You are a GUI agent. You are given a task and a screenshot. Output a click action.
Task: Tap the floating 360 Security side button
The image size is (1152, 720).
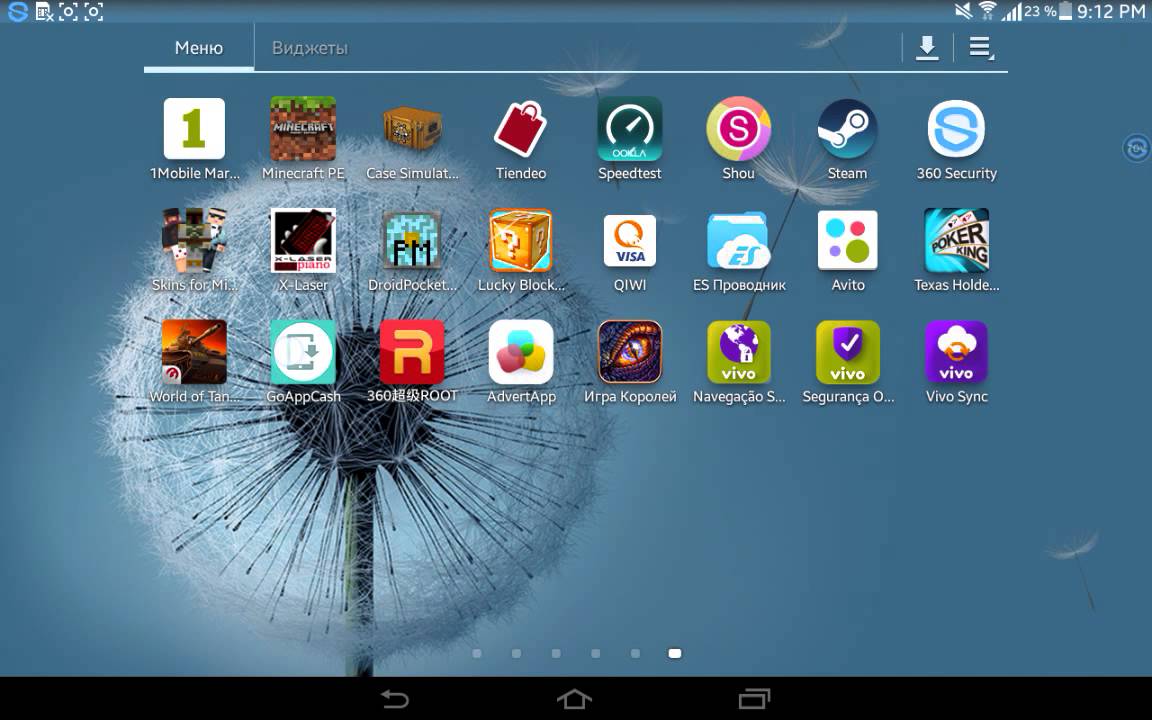coord(1137,148)
